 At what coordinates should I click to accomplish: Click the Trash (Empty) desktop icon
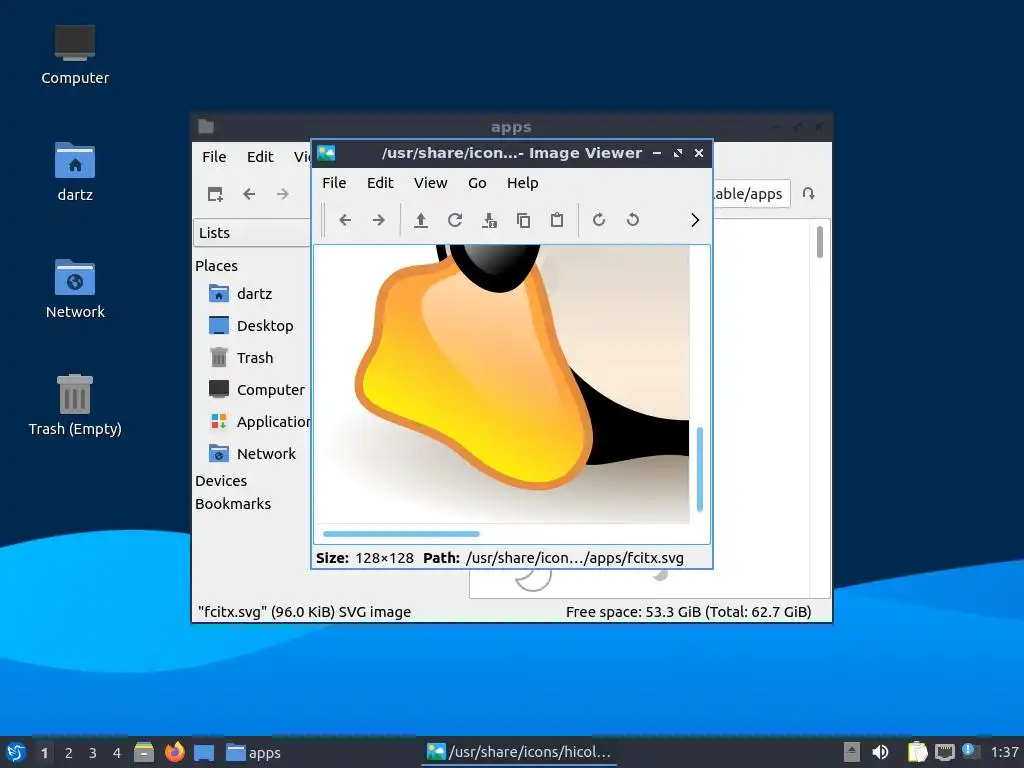pos(75,406)
